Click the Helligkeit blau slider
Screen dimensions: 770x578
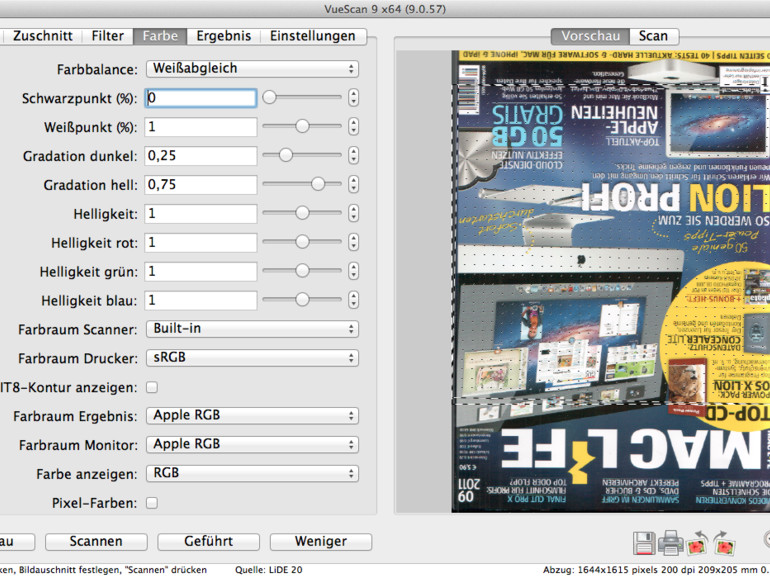pos(302,300)
